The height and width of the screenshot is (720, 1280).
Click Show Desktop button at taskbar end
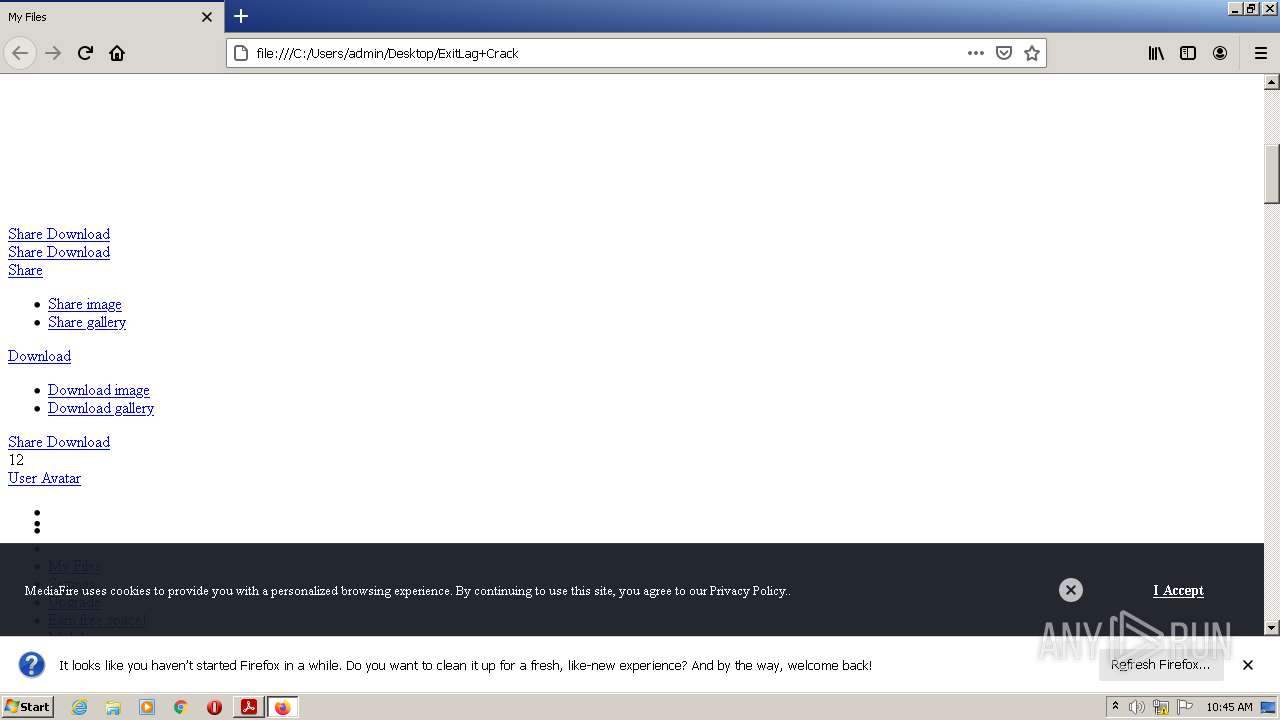click(1269, 707)
